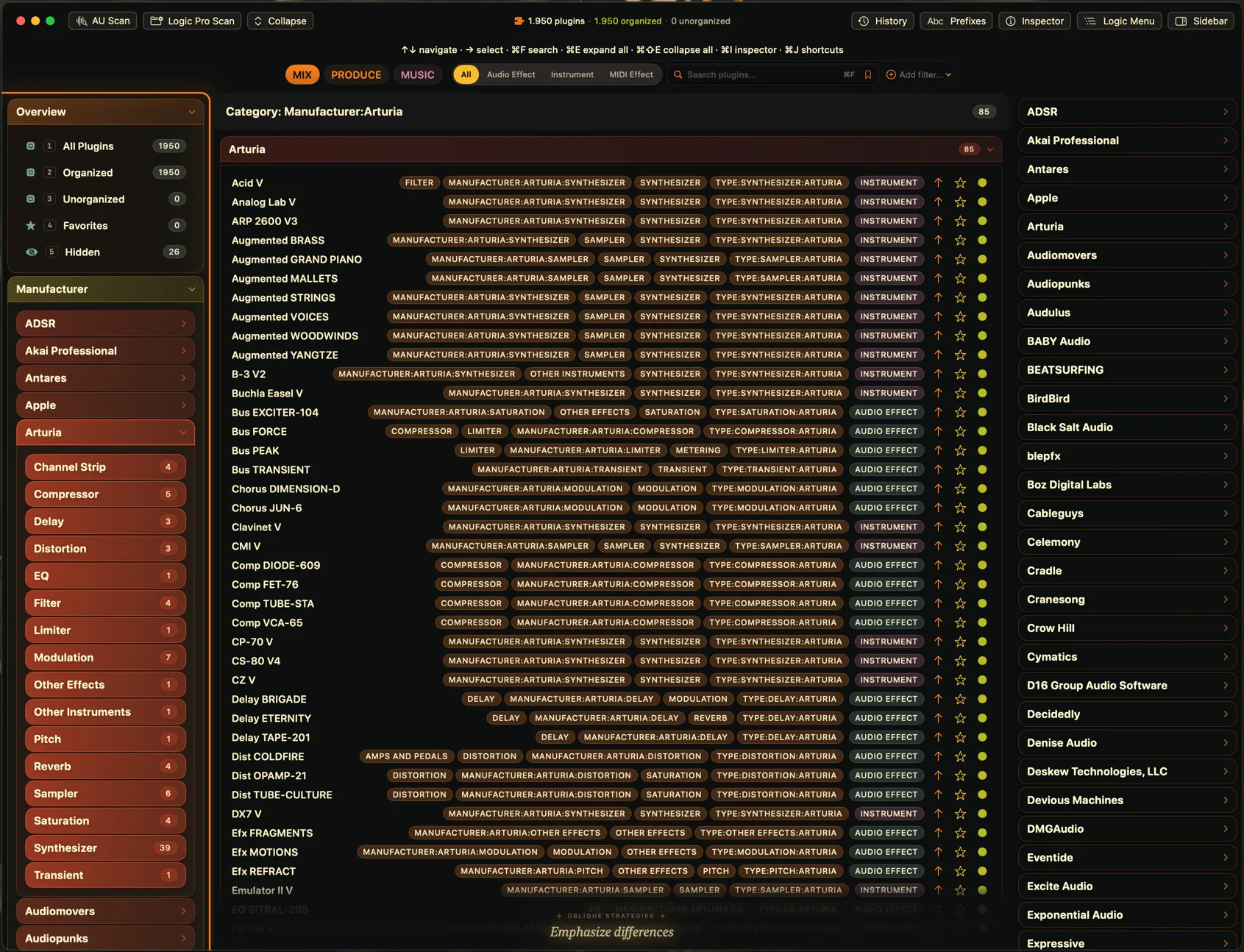Toggle the status dot for Augmented MALLETS
This screenshot has height=952, width=1244.
(982, 279)
